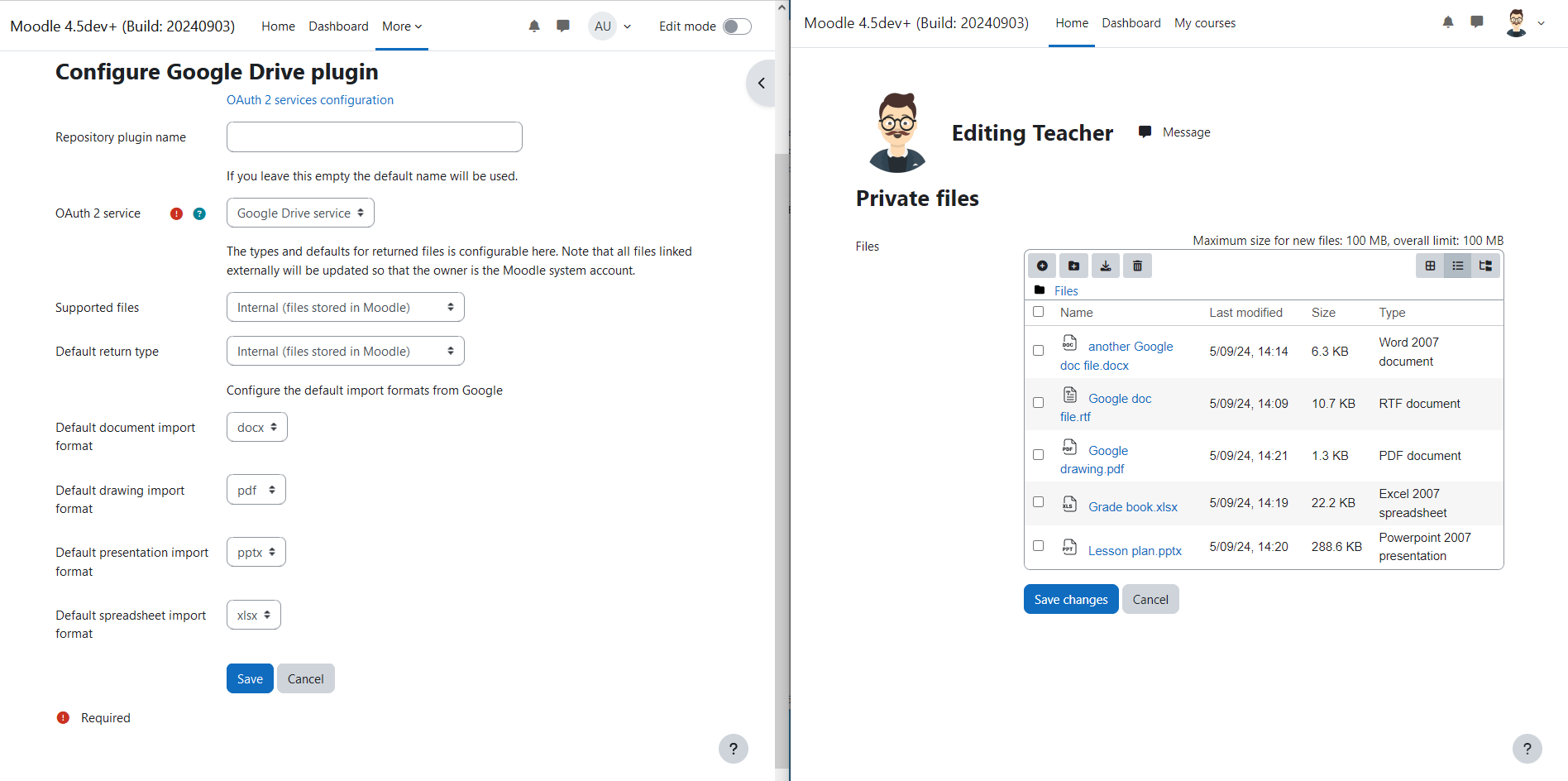This screenshot has height=781, width=1568.
Task: Open the More menu in left window
Action: tap(402, 26)
